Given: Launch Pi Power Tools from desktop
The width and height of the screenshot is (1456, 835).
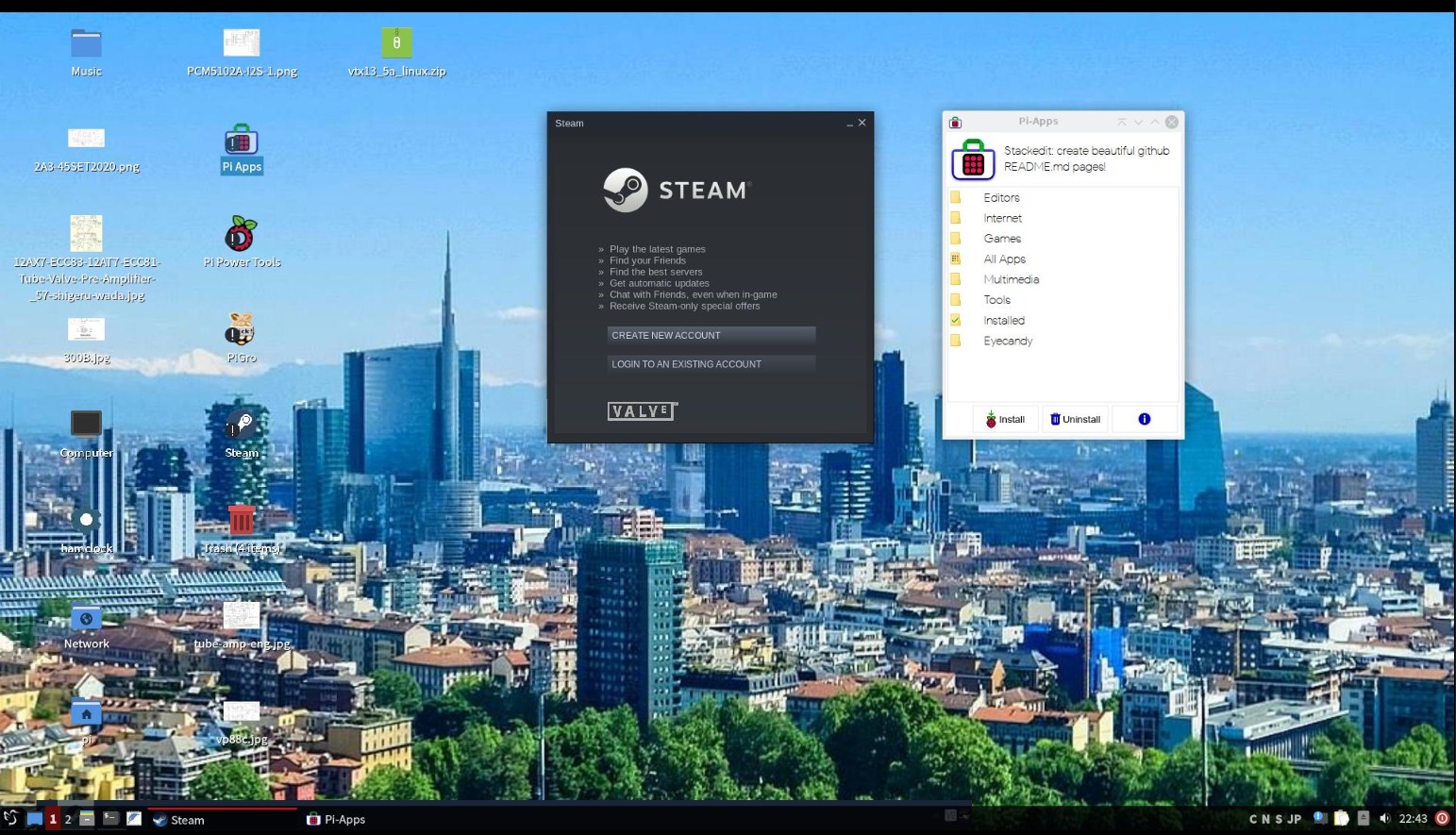Looking at the screenshot, I should pyautogui.click(x=241, y=235).
